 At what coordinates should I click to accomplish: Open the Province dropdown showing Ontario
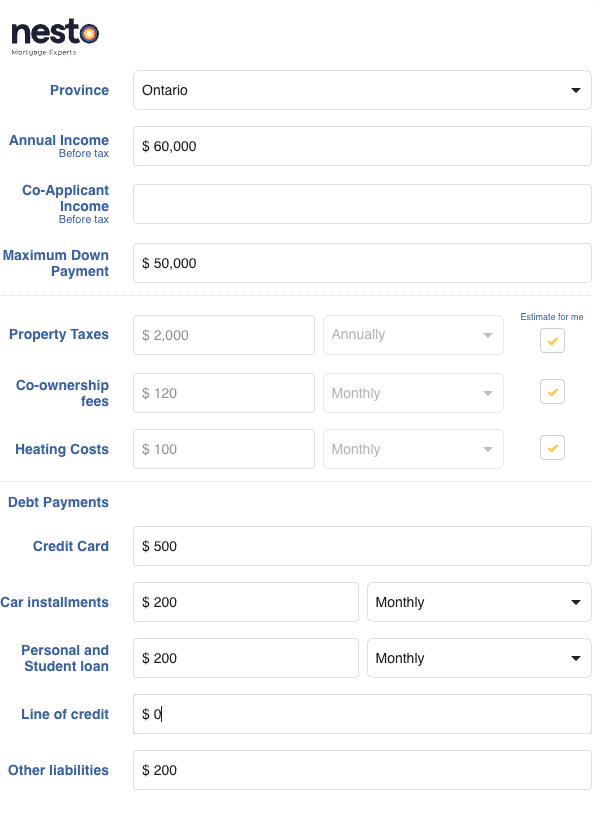coord(362,90)
